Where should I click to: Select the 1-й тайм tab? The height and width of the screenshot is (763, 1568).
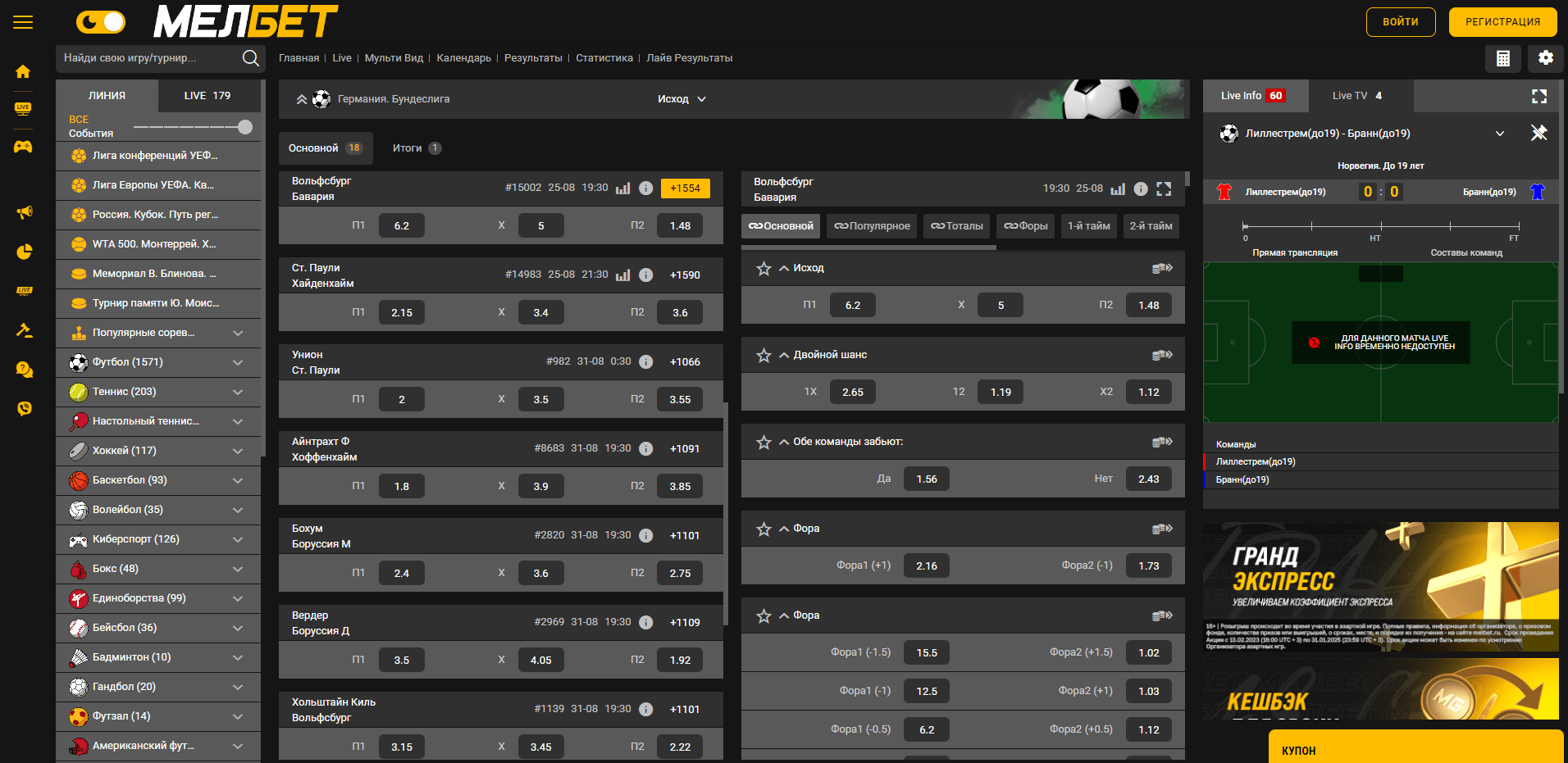point(1088,226)
